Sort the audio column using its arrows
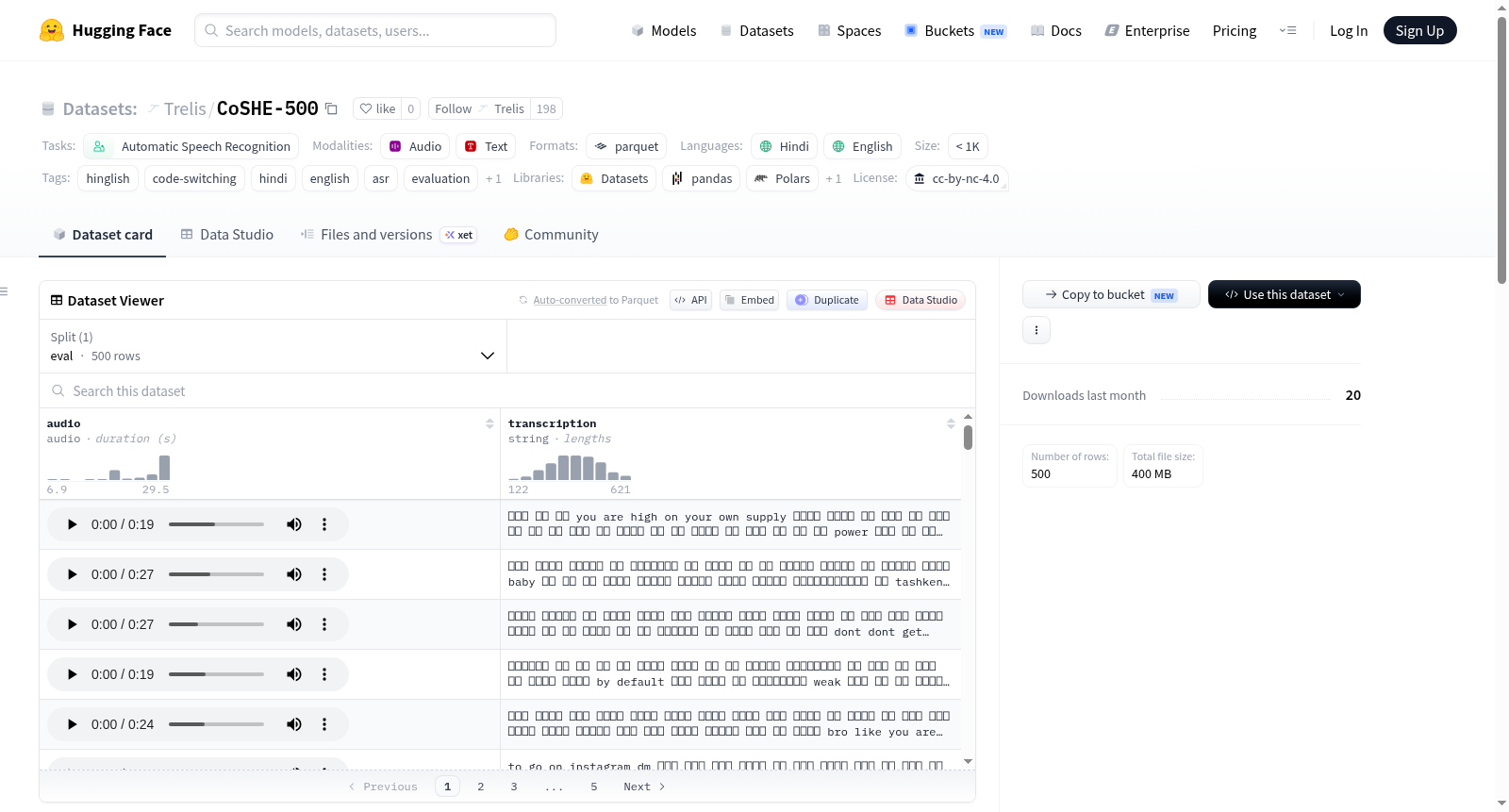The height and width of the screenshot is (812, 1509). point(489,423)
